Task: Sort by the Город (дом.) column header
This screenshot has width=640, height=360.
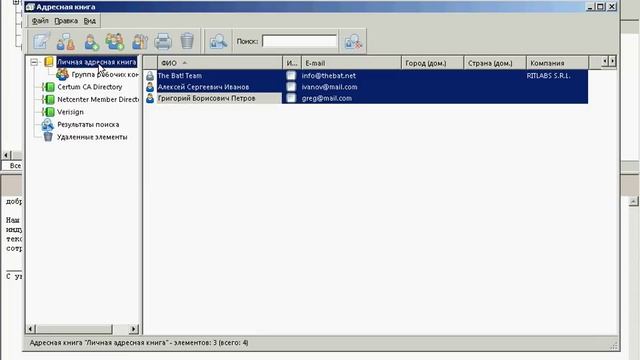Action: coord(432,63)
